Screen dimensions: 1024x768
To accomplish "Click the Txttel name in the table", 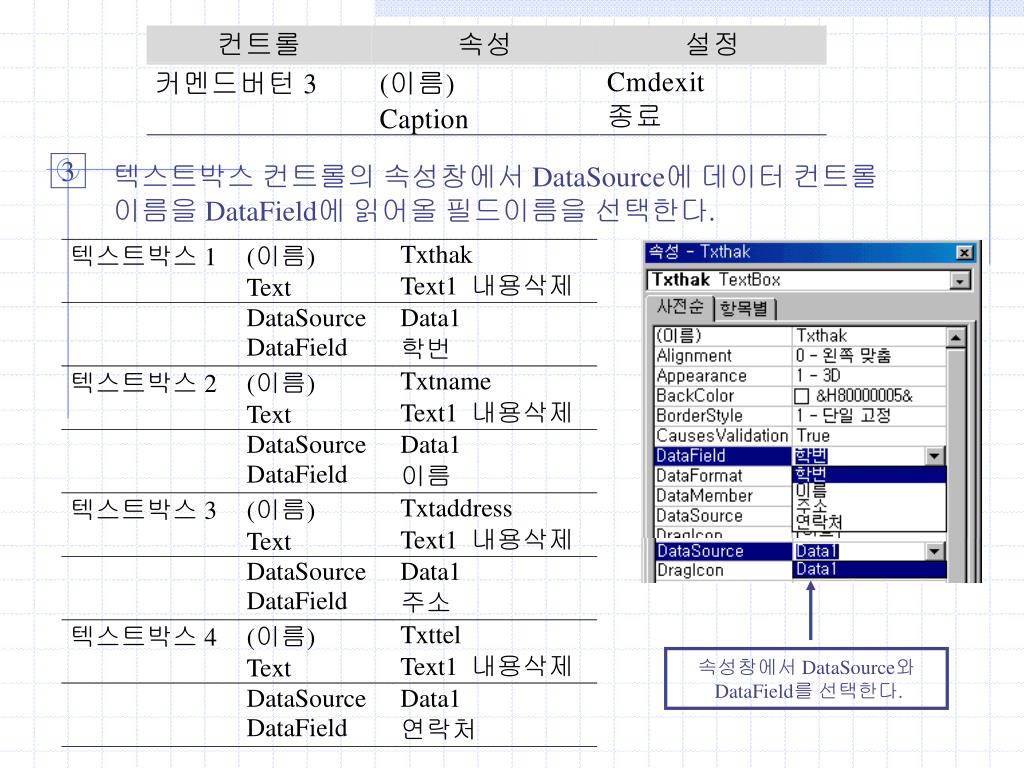I will 430,635.
